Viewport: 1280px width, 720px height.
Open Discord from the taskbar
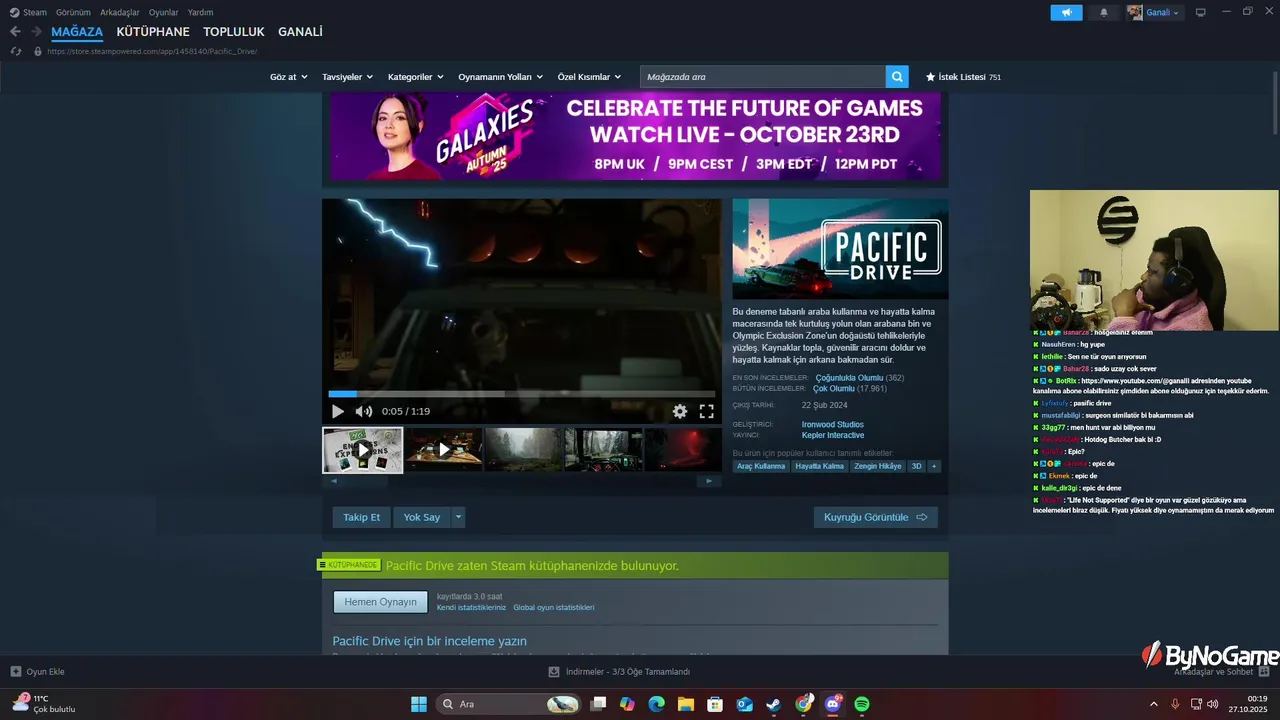(833, 704)
